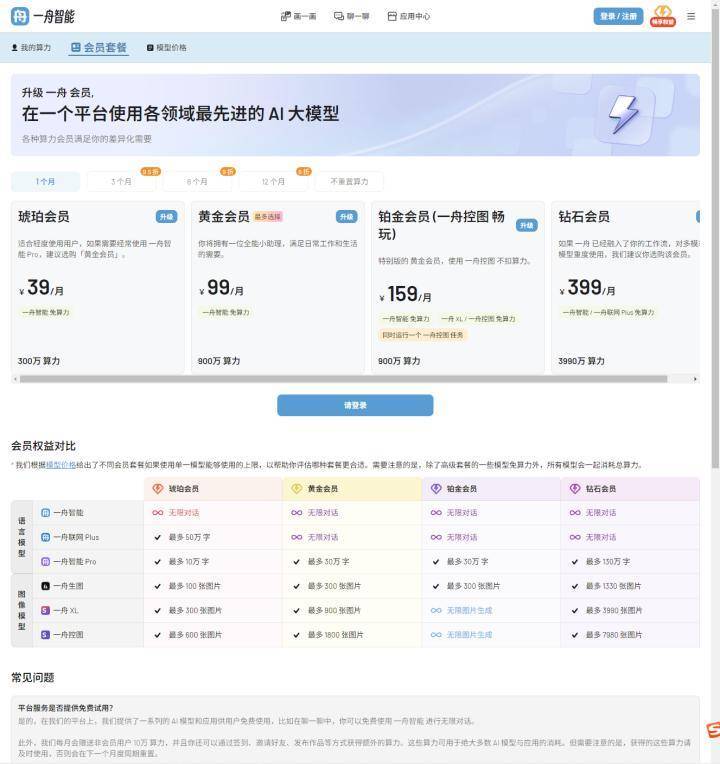Switch to 会员套餐 tab

click(98, 47)
